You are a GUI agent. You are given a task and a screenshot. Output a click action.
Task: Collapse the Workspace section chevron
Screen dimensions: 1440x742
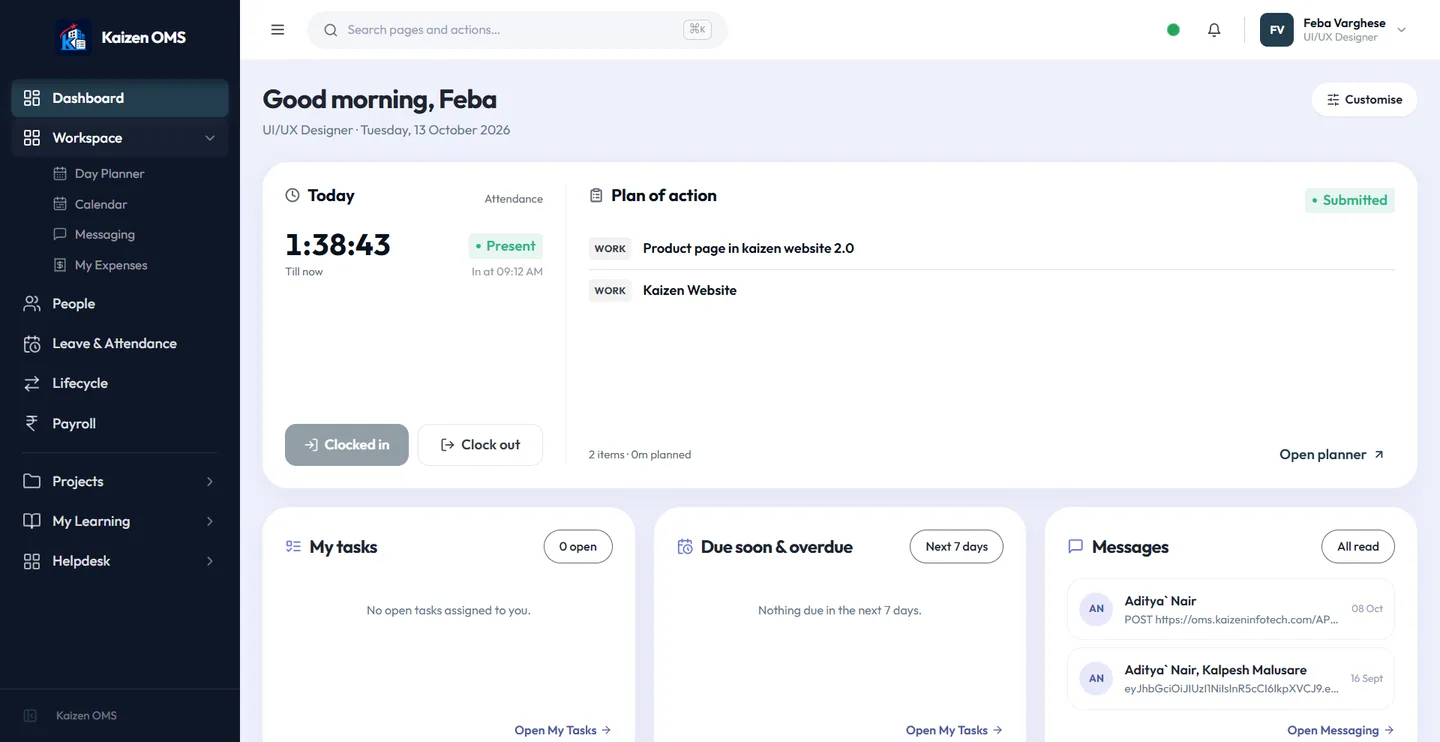click(210, 138)
